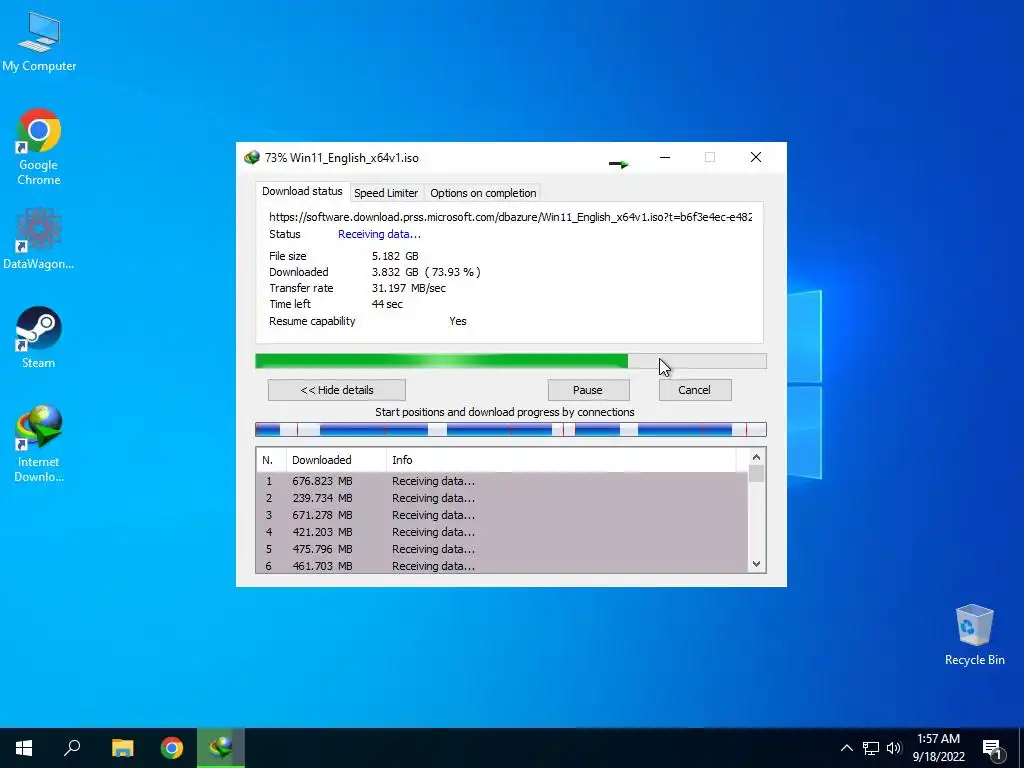Switch to Download status tab
Viewport: 1024px width, 768px height.
(302, 191)
